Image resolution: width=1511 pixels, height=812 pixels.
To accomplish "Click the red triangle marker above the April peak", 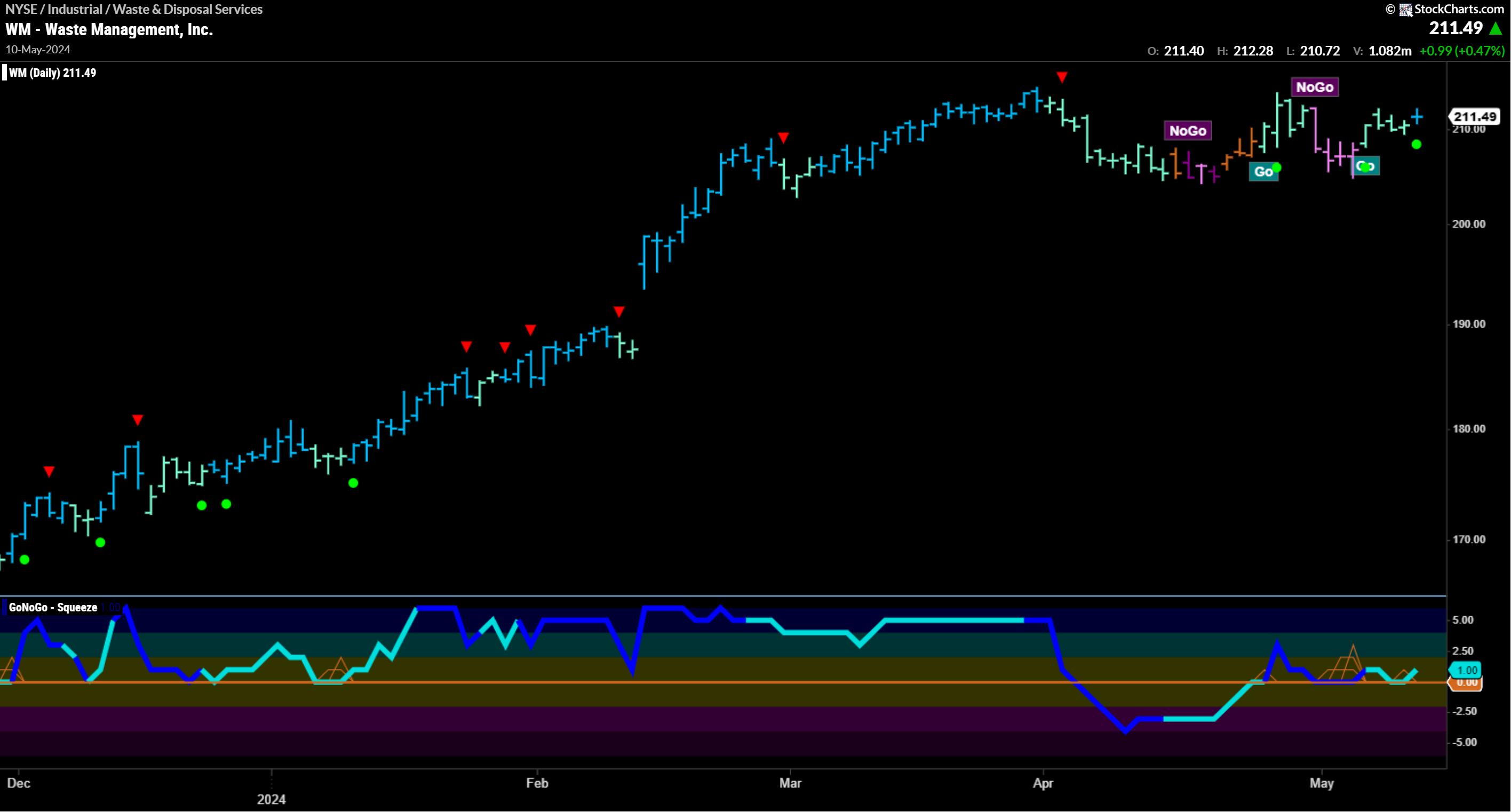I will (x=1062, y=77).
